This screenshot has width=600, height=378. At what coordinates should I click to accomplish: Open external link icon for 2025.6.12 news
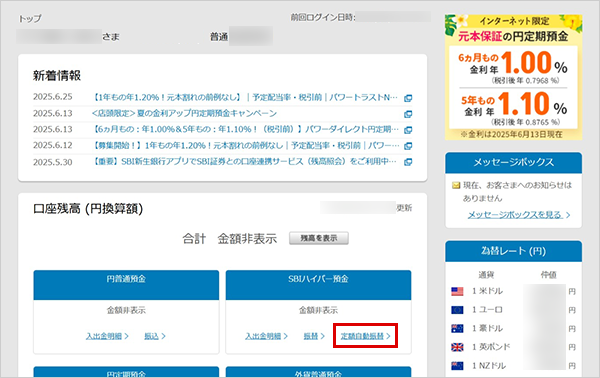[408, 146]
